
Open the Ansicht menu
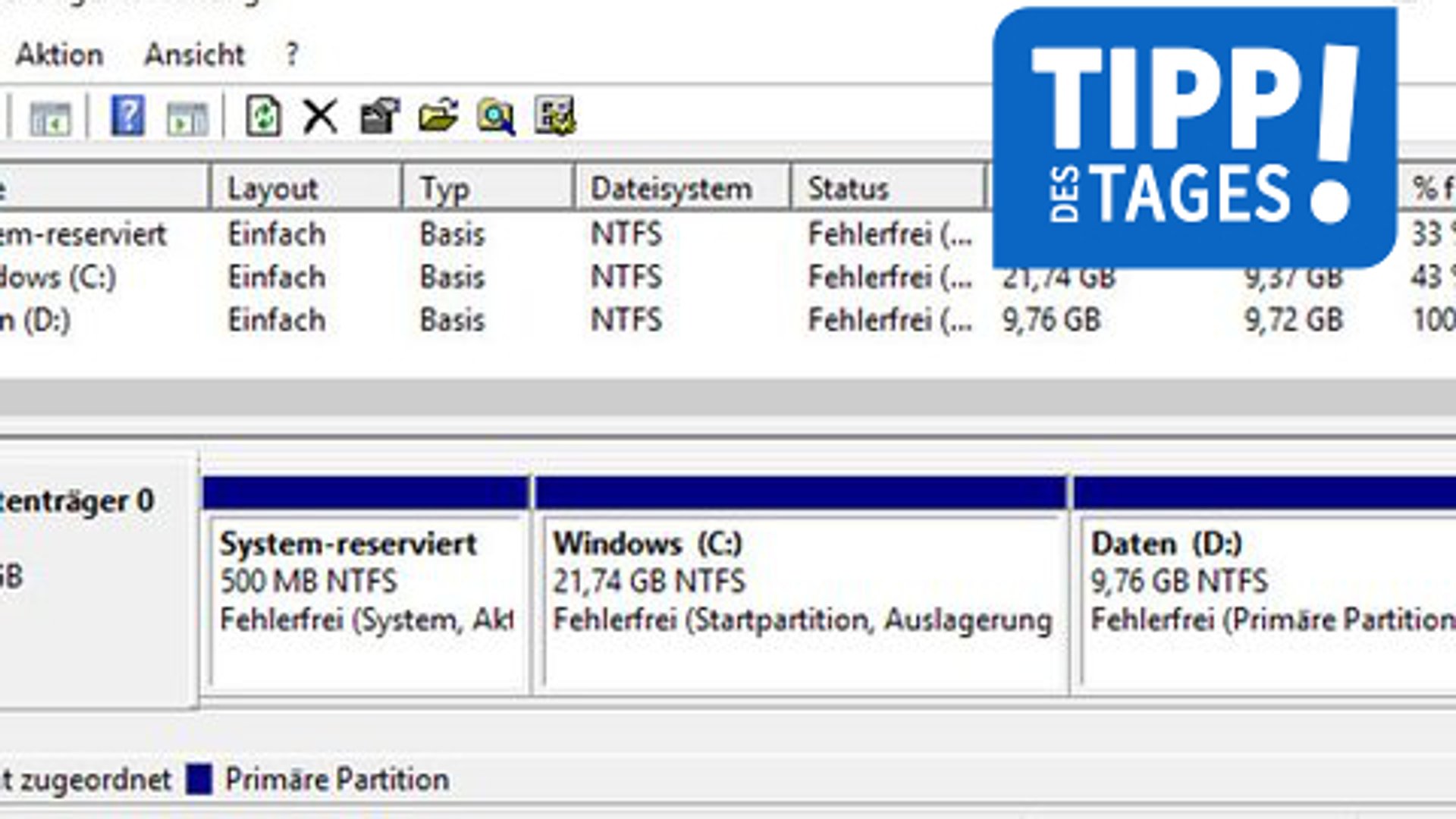tap(194, 55)
